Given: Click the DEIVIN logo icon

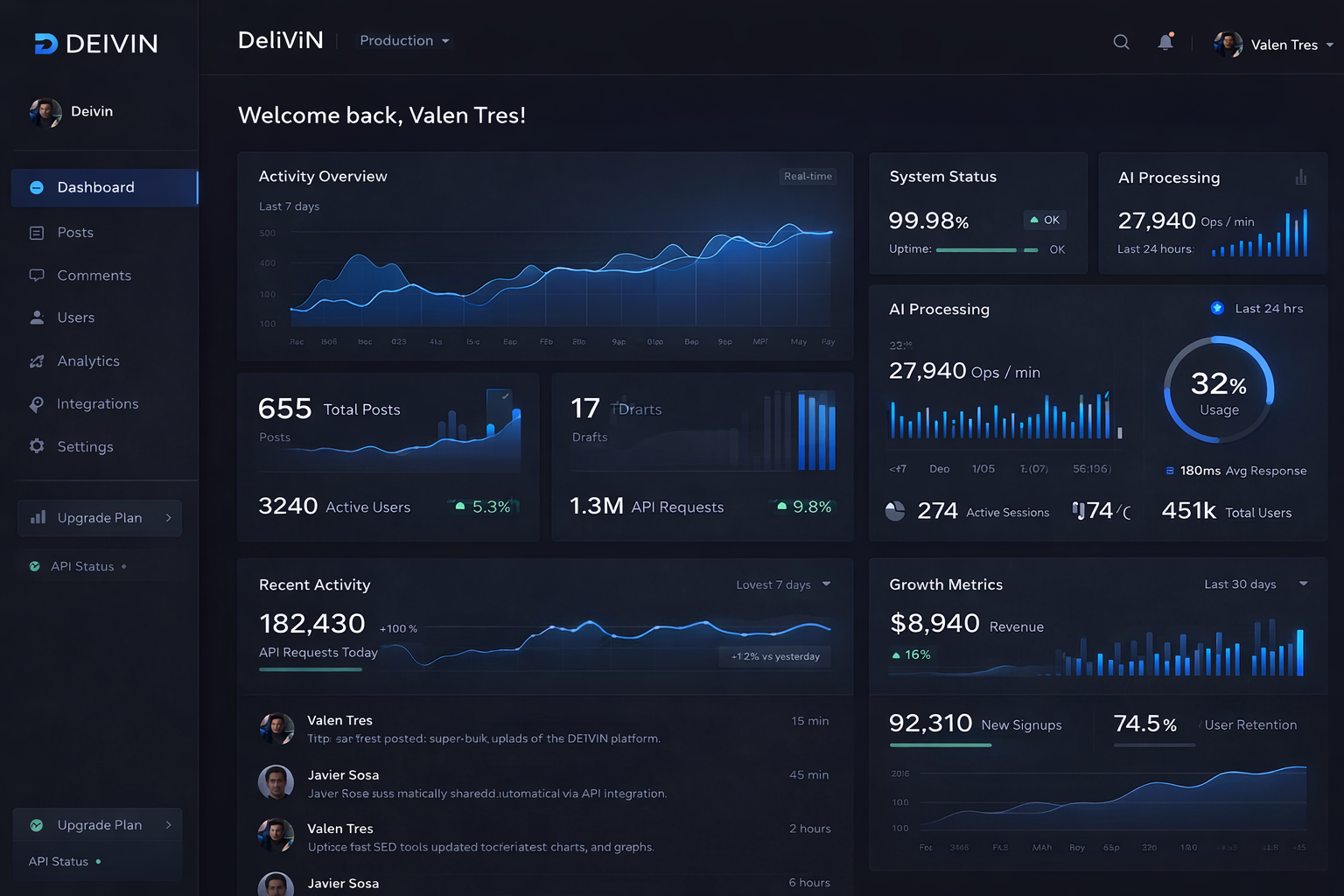Looking at the screenshot, I should (45, 44).
